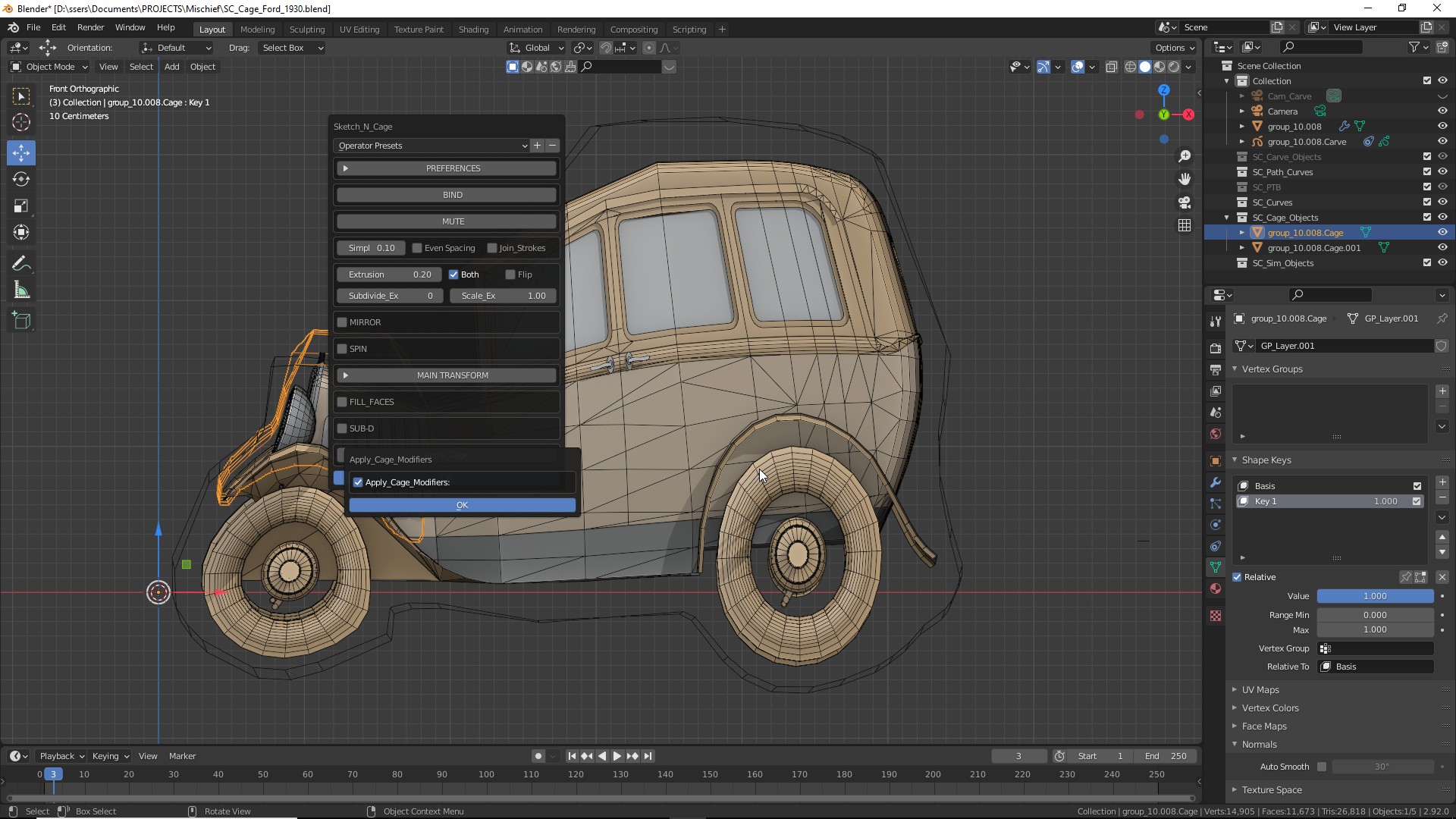Image resolution: width=1456 pixels, height=819 pixels.
Task: Toggle camera view icon
Action: pos(1184,202)
